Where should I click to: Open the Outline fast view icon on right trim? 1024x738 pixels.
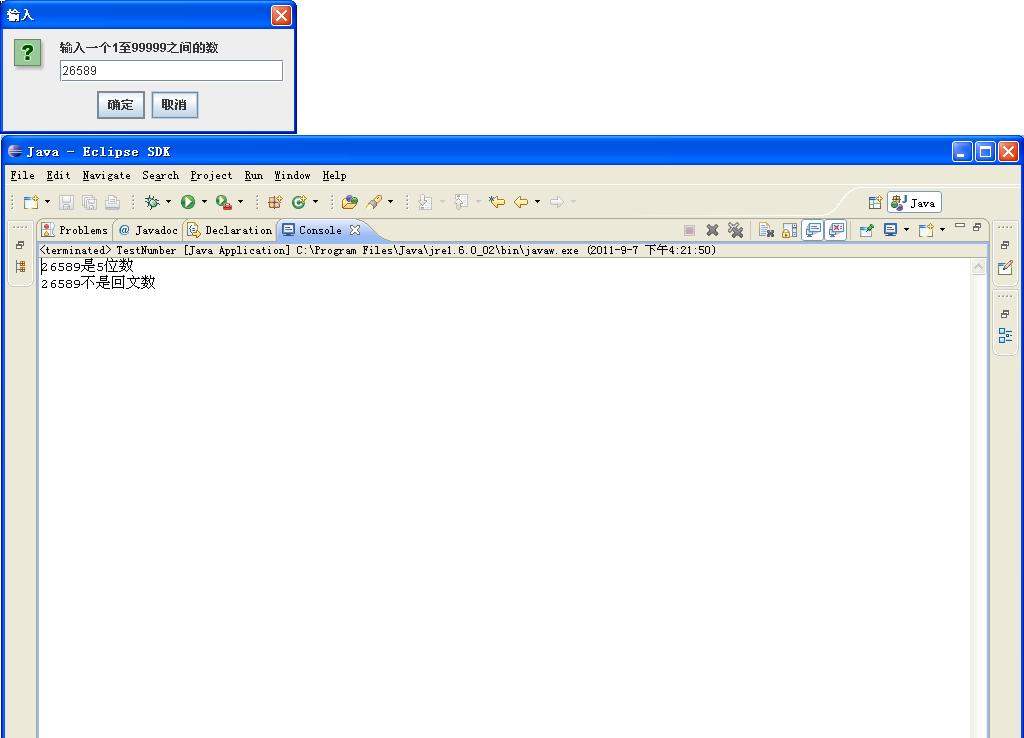(x=1005, y=336)
